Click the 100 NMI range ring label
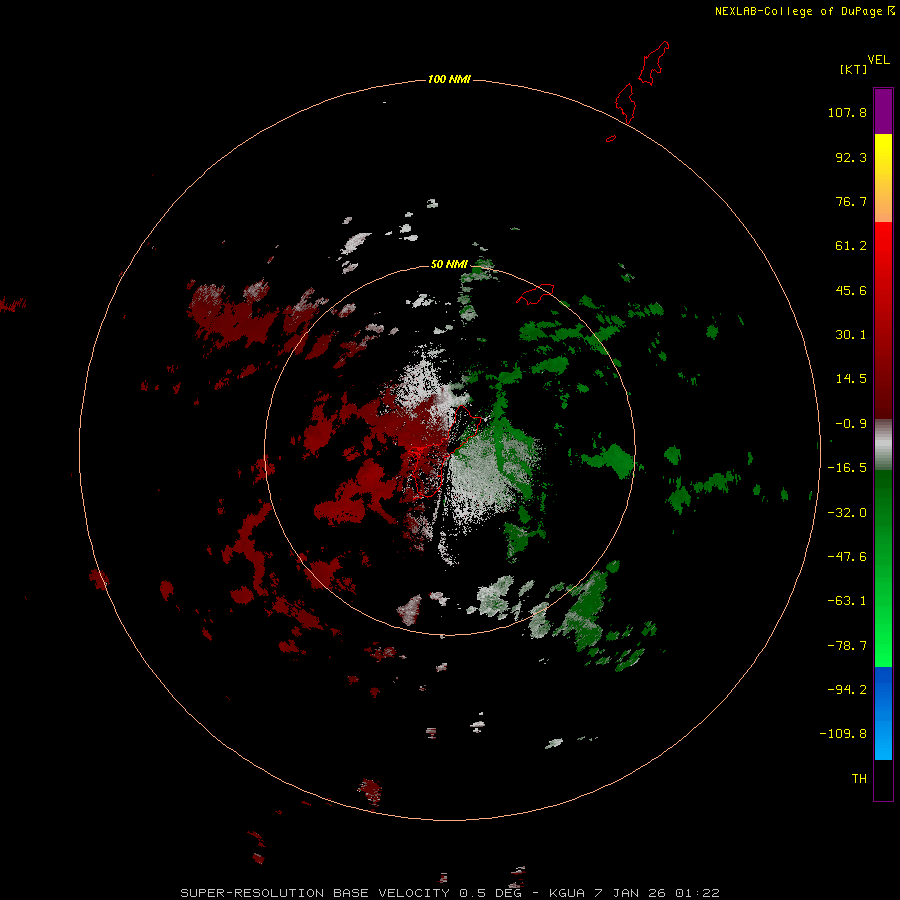 click(x=449, y=79)
